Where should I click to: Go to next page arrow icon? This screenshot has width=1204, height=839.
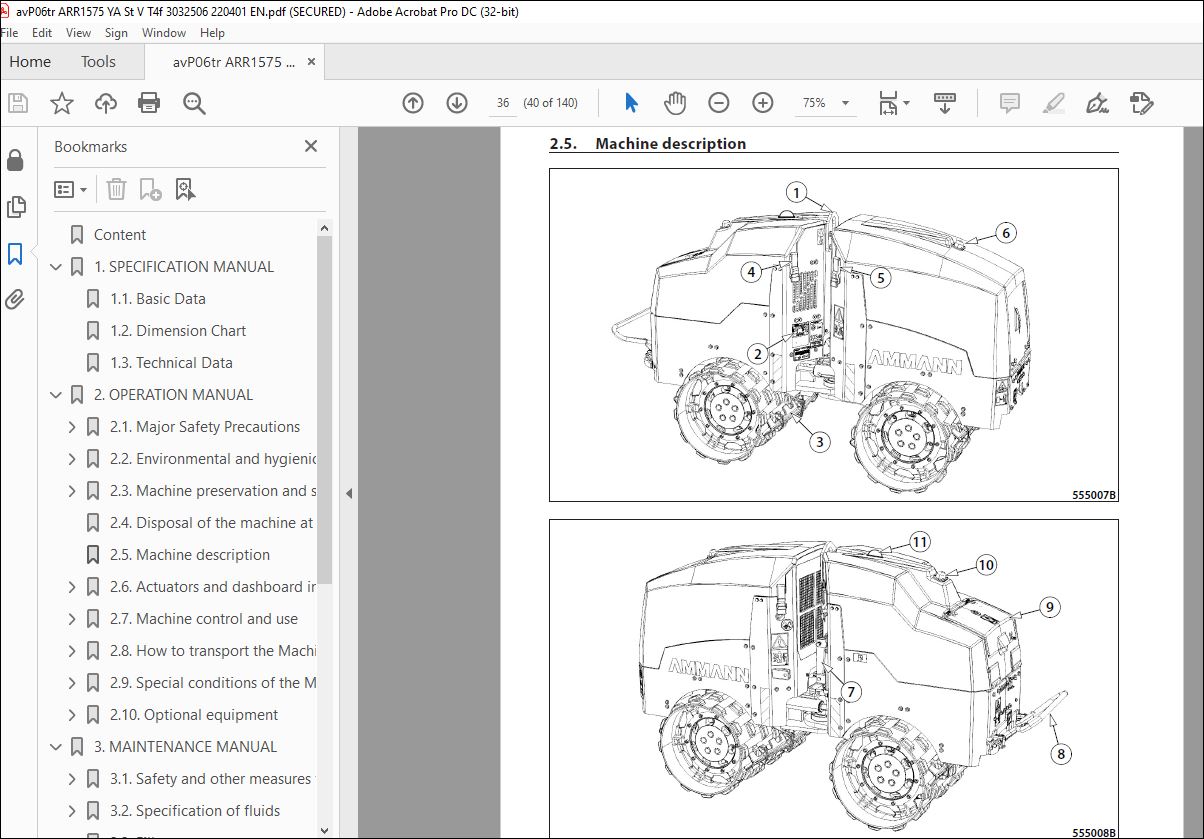(457, 103)
